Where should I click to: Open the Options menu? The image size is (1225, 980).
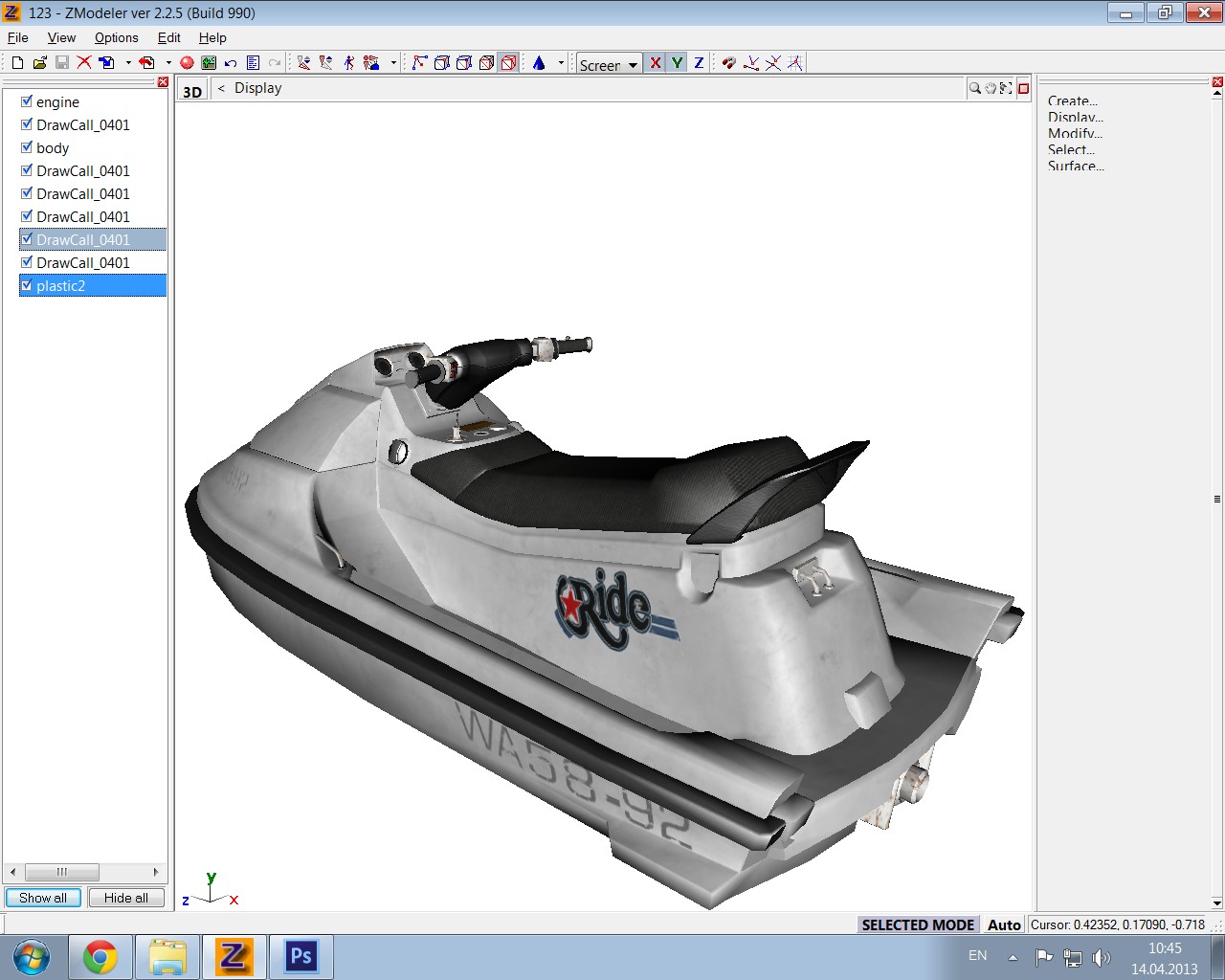[116, 37]
